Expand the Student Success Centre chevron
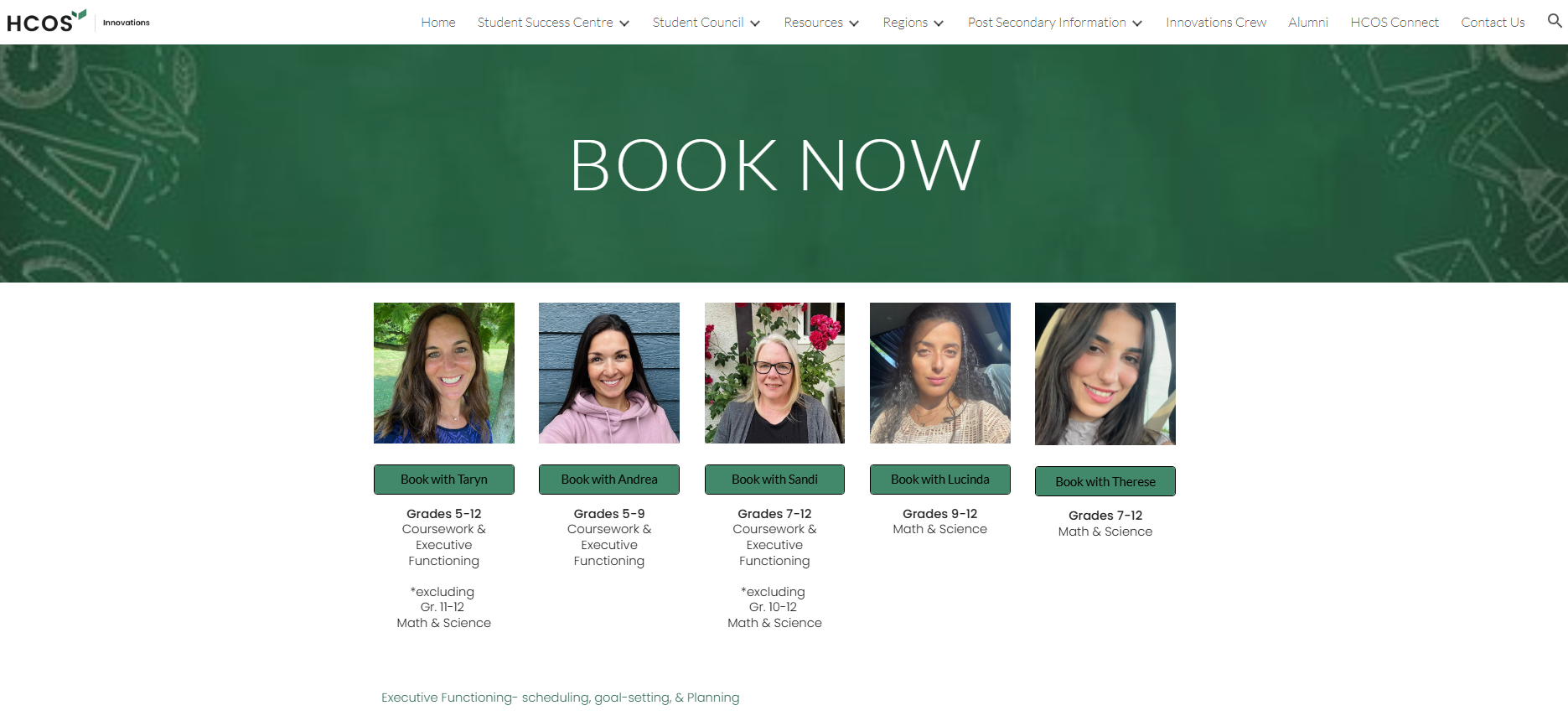Viewport: 1568px width, 721px height. point(624,23)
